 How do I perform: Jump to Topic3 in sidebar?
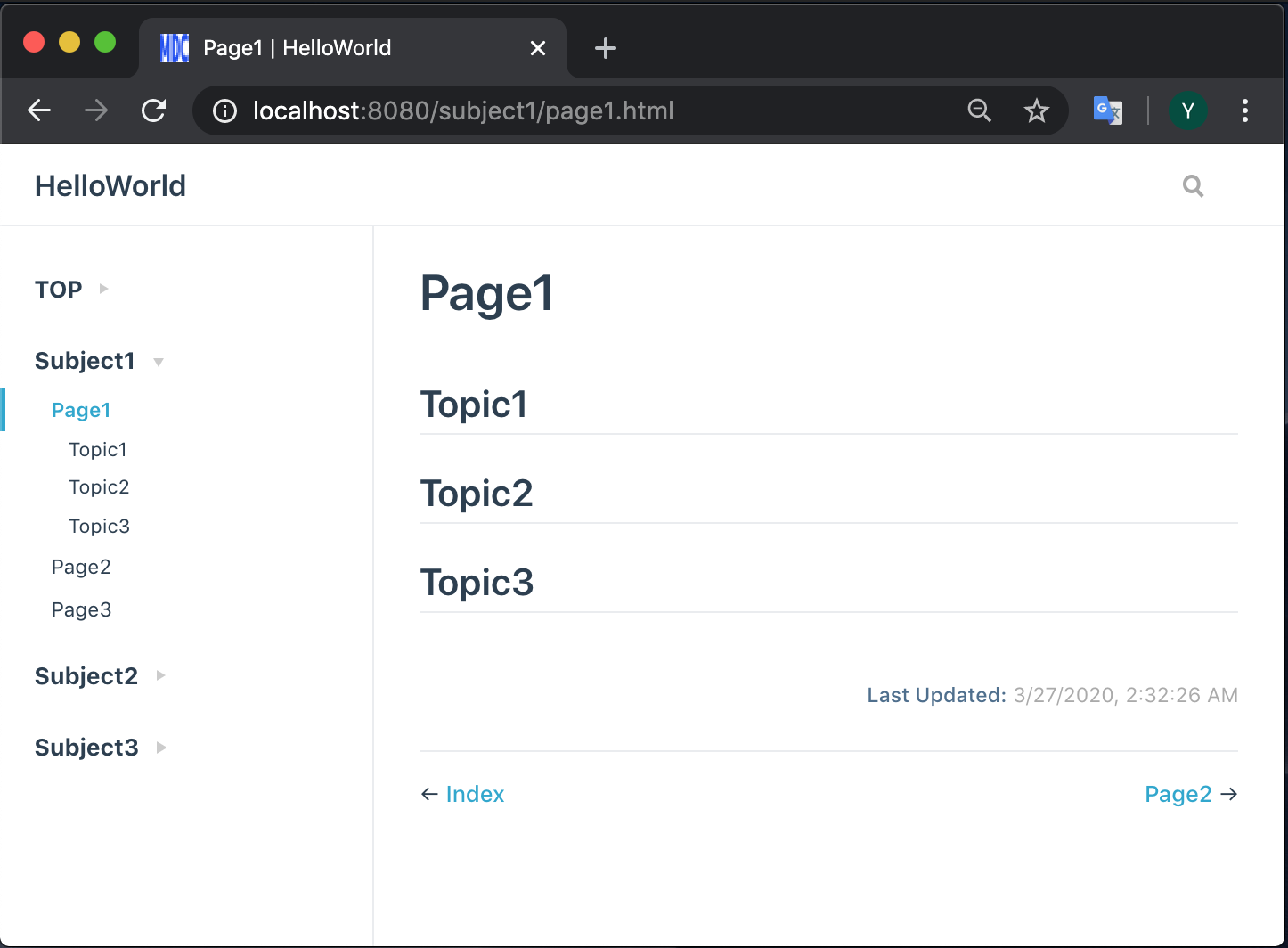click(x=99, y=527)
